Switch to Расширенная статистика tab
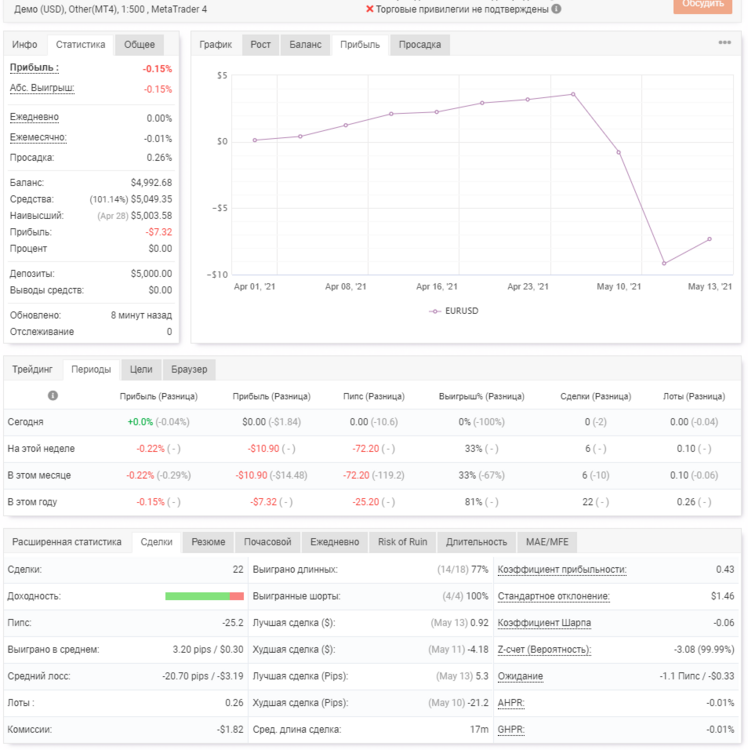 tap(67, 542)
